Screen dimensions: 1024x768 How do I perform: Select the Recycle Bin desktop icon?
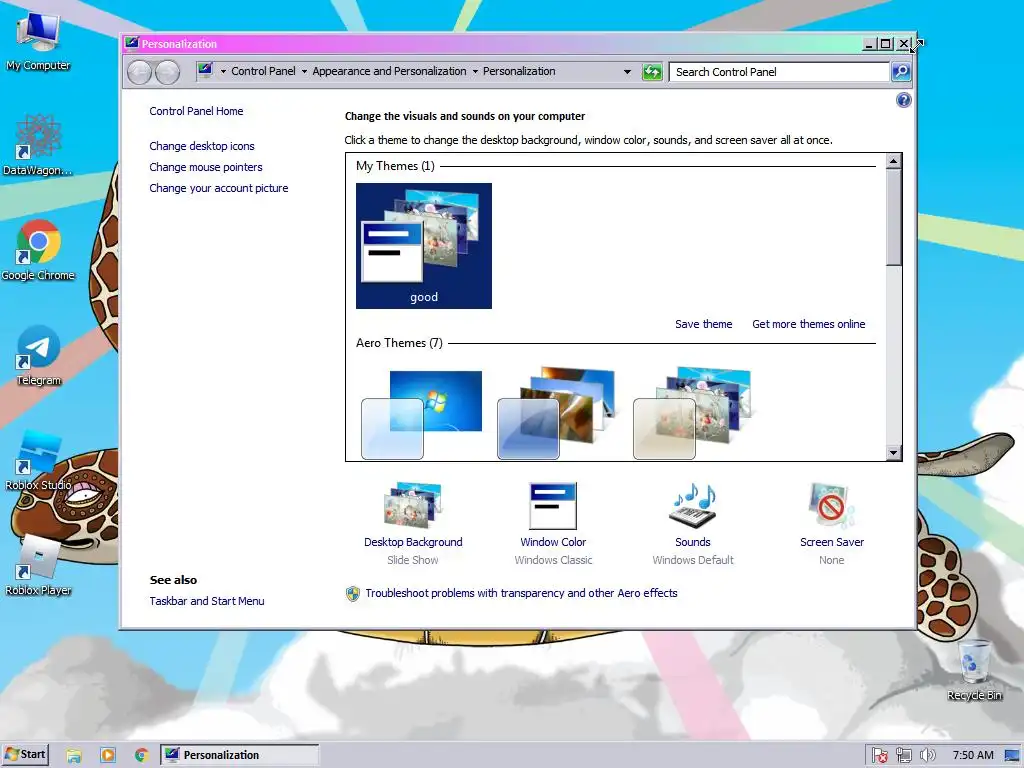(x=974, y=671)
